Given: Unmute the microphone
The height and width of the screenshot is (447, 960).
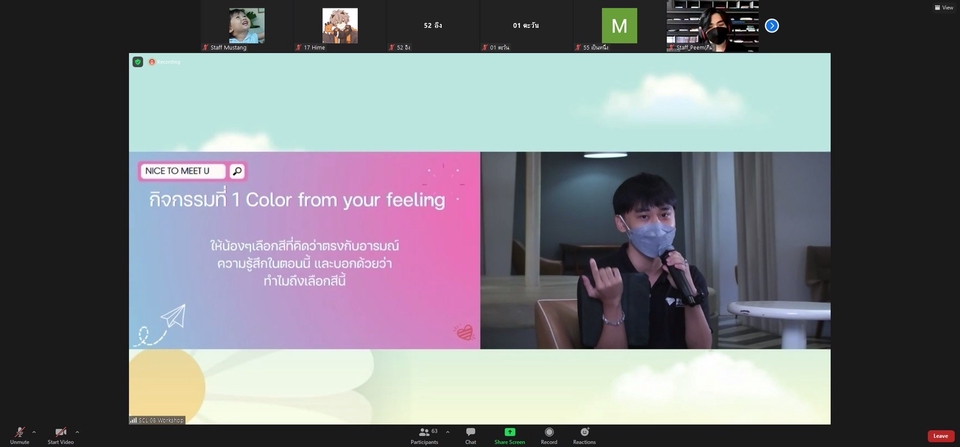Looking at the screenshot, I should pyautogui.click(x=19, y=433).
